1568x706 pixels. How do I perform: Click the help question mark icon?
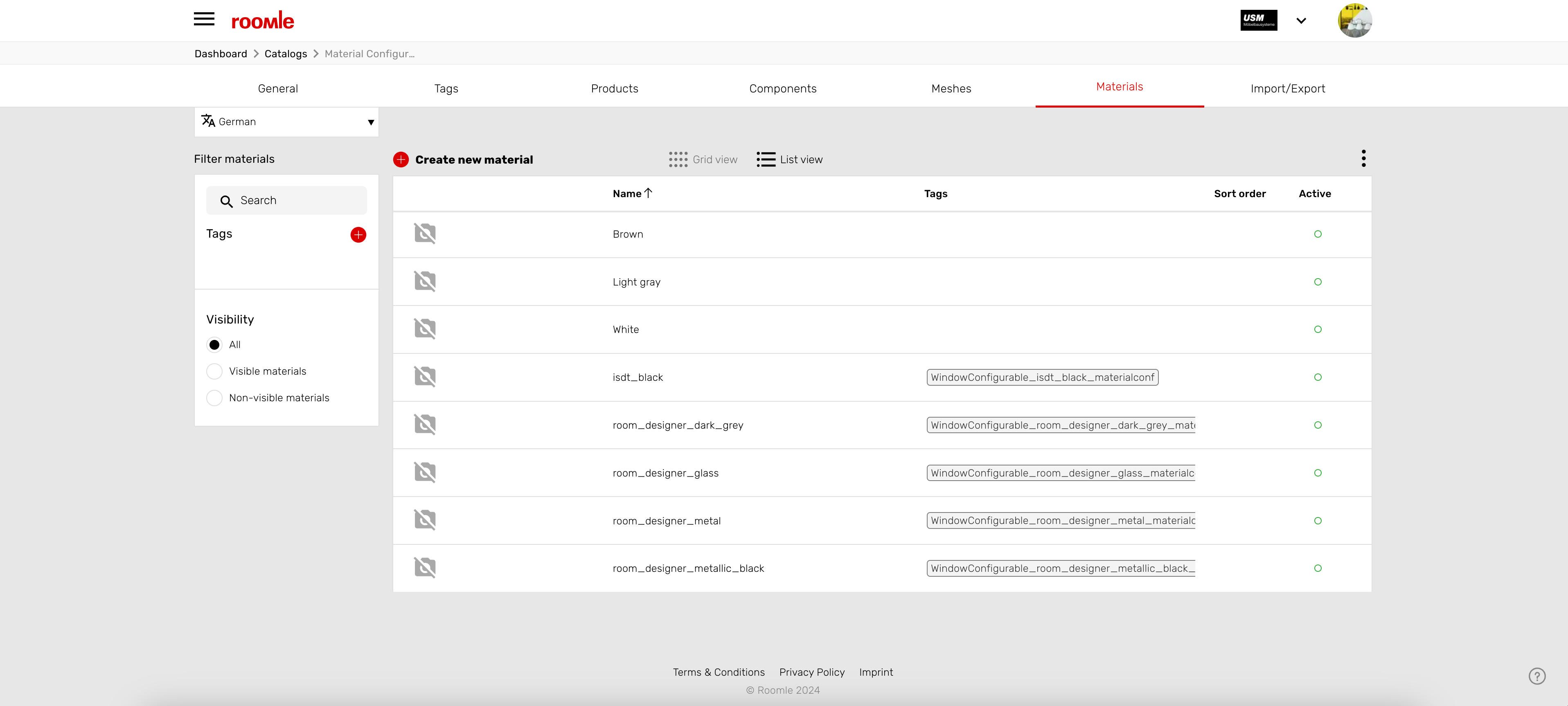[1536, 676]
